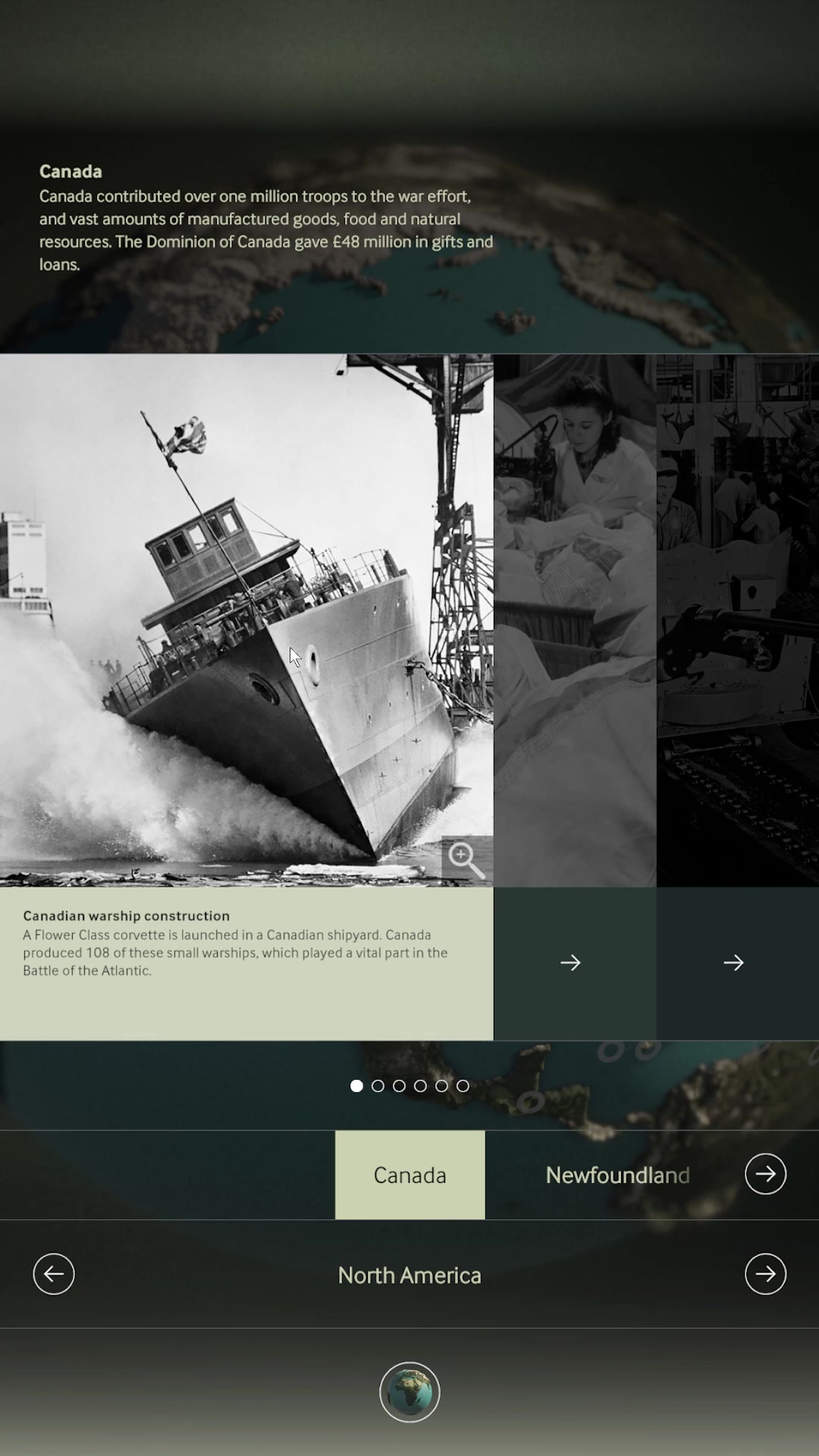The width and height of the screenshot is (819, 1456).
Task: Select the second pagination dot
Action: [x=378, y=1086]
